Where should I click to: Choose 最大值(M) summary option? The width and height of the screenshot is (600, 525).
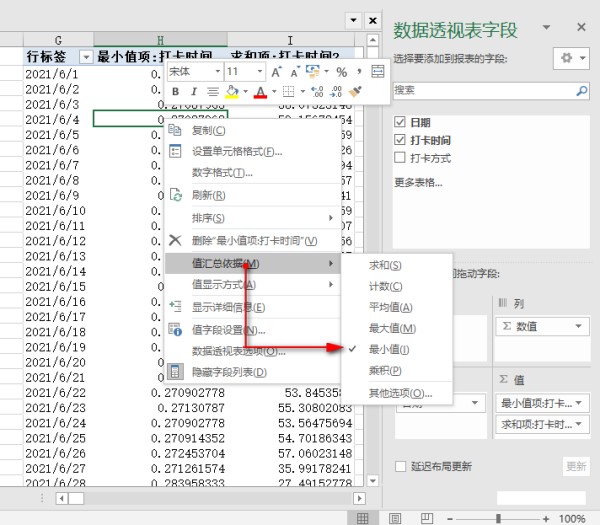(397, 328)
